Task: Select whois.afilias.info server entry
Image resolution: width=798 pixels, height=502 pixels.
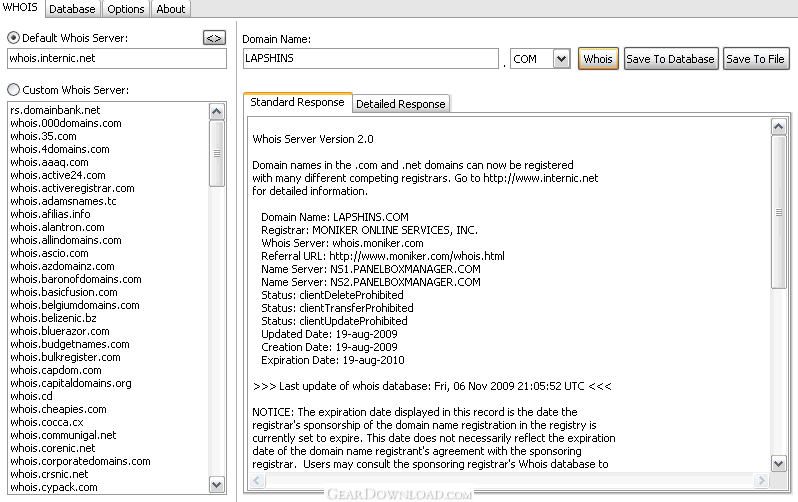Action: 50,214
